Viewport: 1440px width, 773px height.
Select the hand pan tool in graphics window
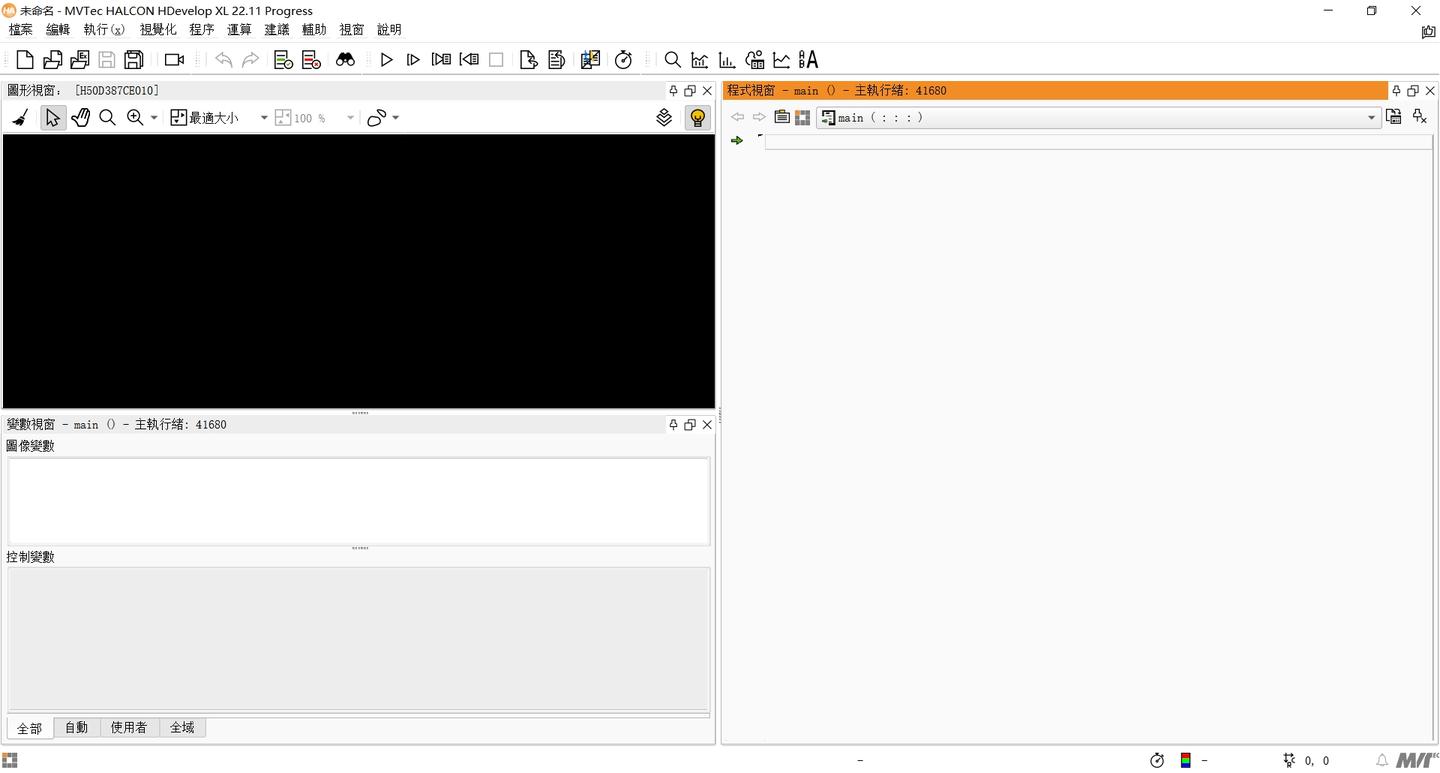(x=80, y=118)
